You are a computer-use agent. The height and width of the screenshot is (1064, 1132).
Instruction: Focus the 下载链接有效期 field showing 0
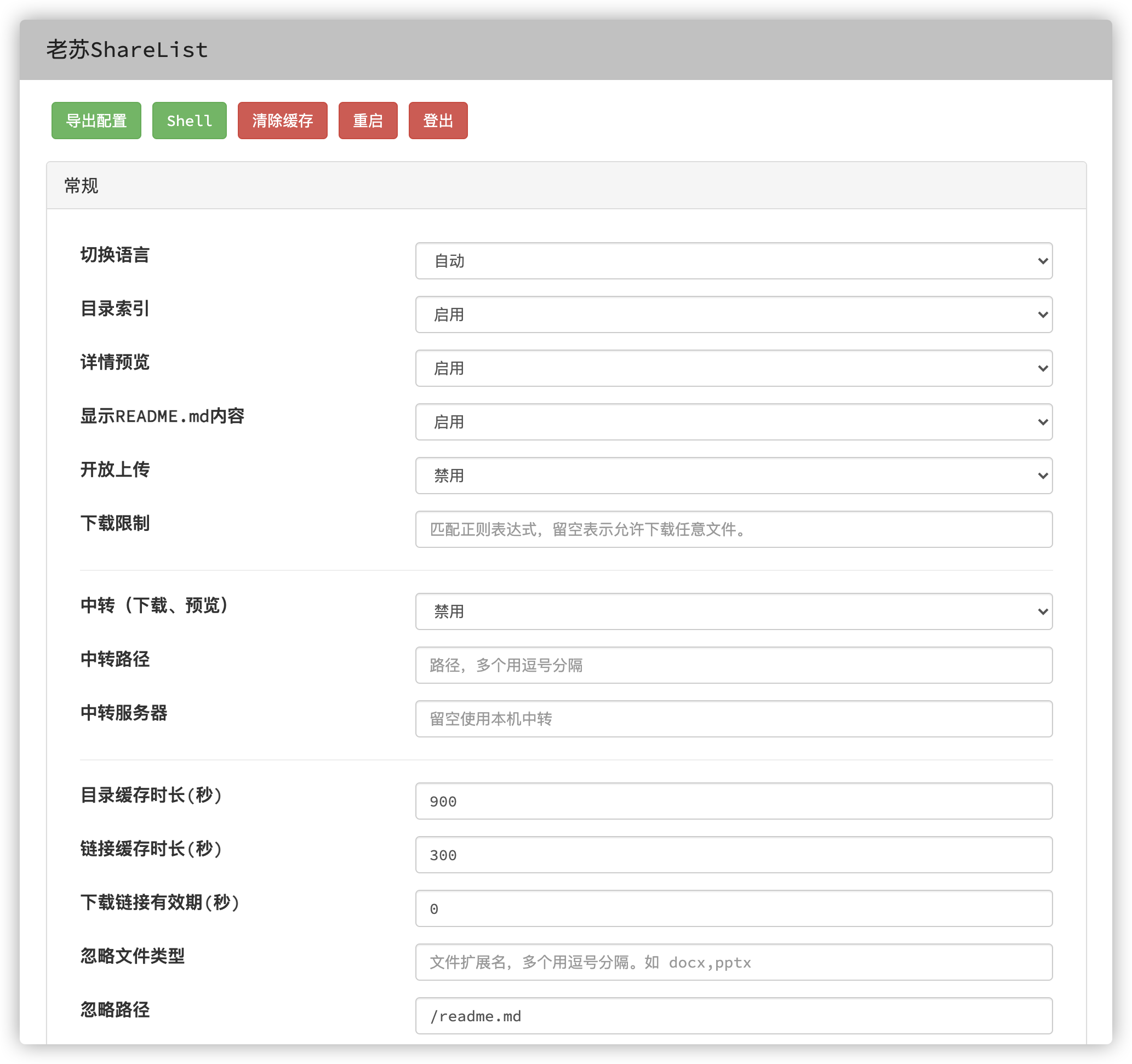(734, 908)
